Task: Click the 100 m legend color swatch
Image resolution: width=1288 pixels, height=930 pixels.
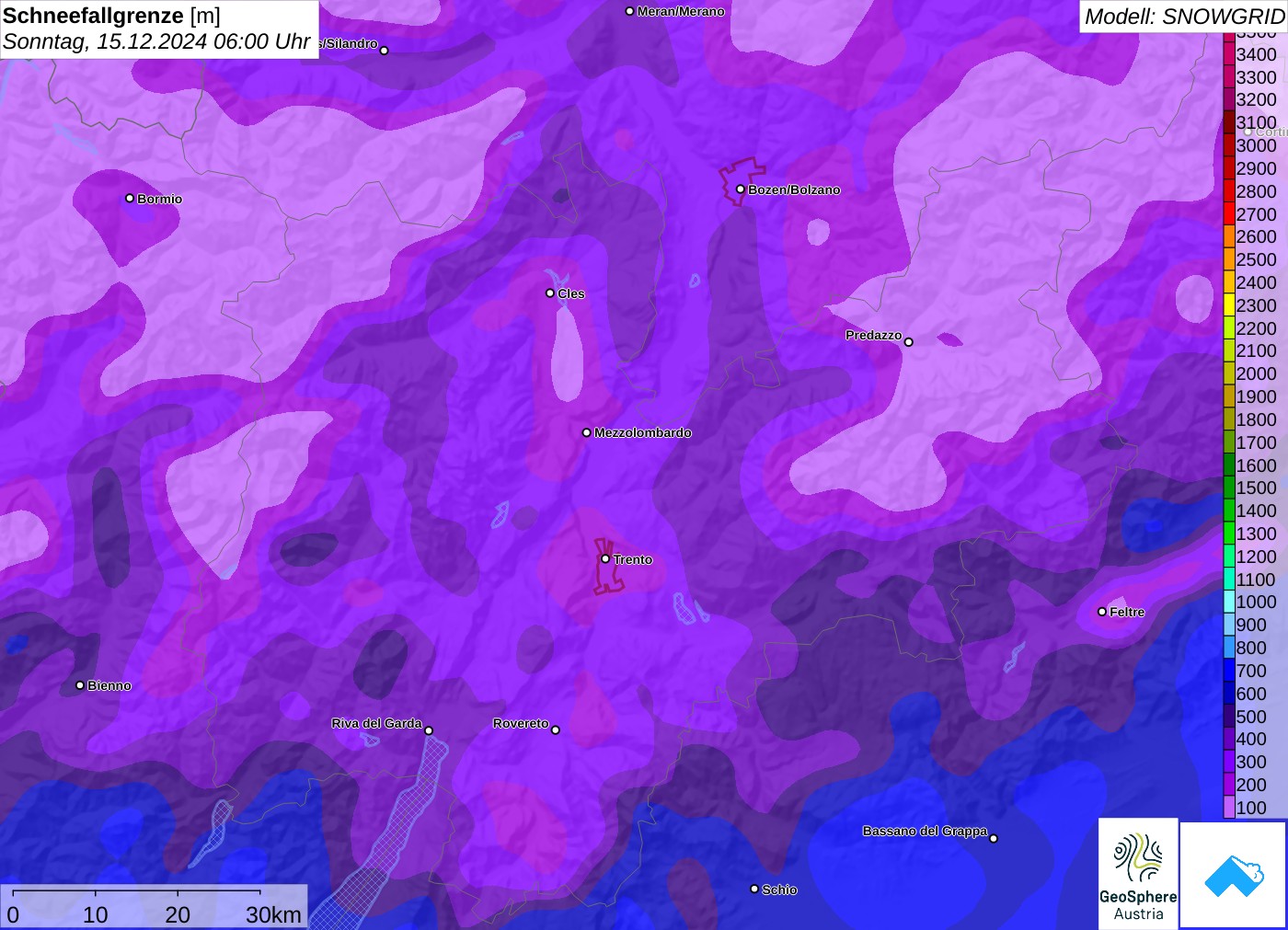Action: [1229, 808]
